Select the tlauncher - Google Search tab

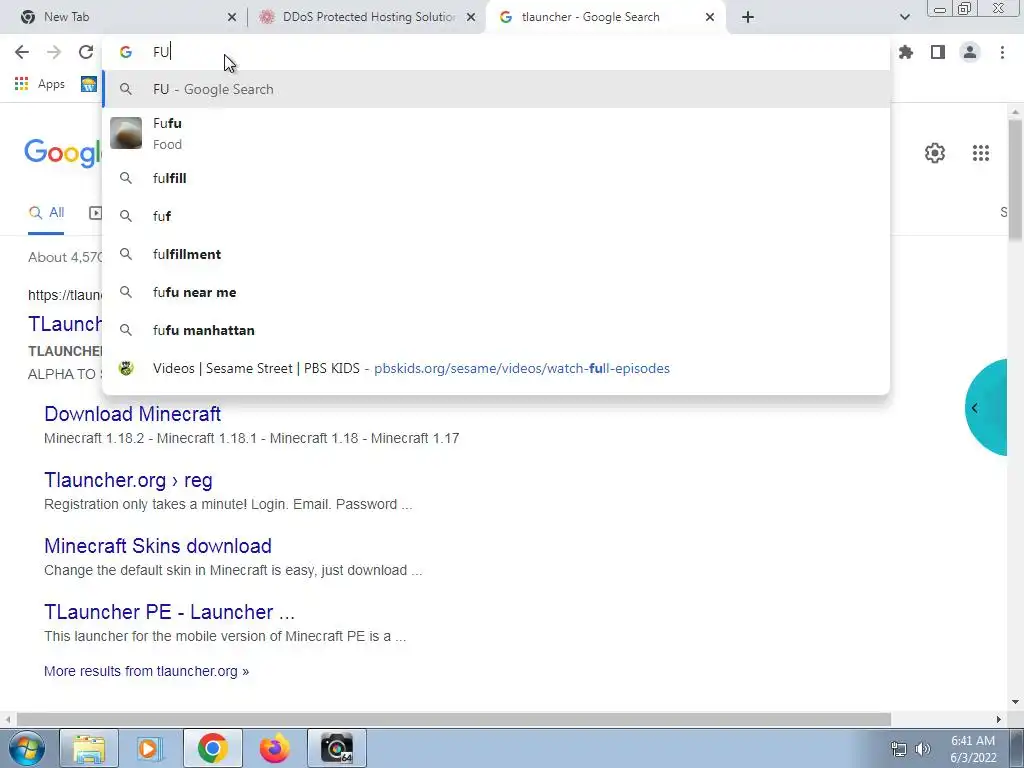click(x=606, y=17)
